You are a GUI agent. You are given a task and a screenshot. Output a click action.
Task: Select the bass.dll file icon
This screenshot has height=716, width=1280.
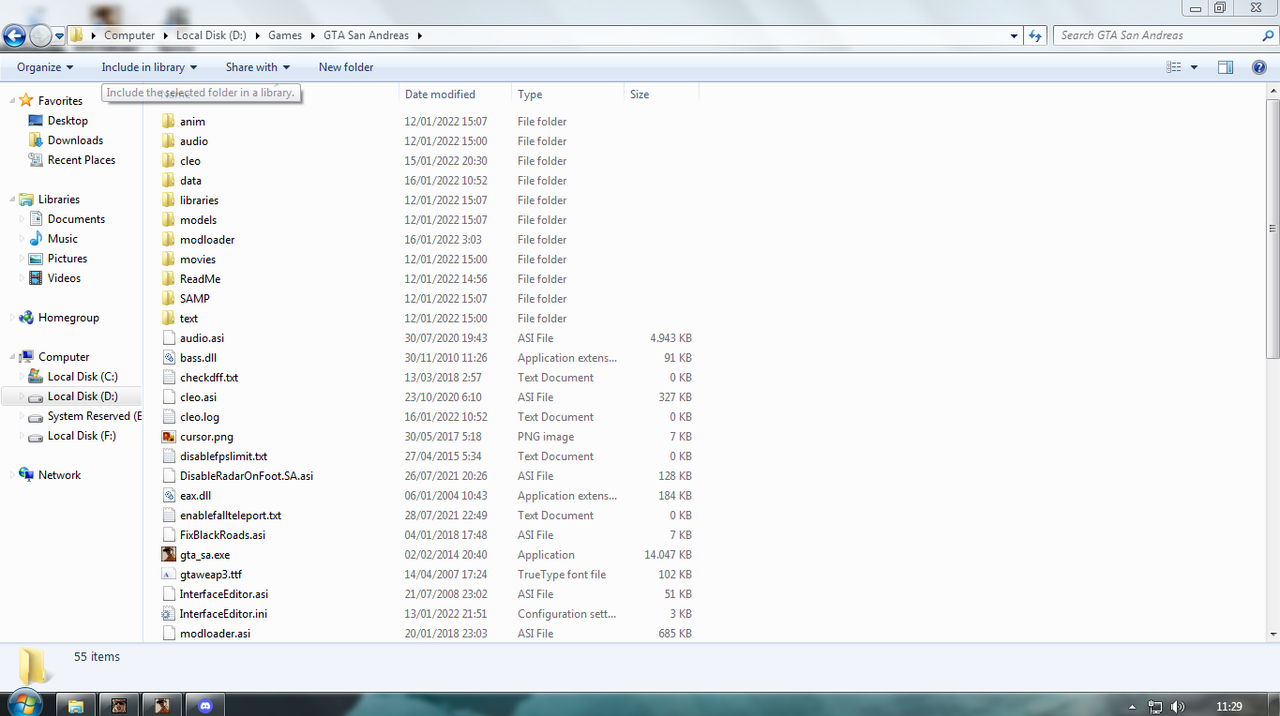click(x=169, y=357)
